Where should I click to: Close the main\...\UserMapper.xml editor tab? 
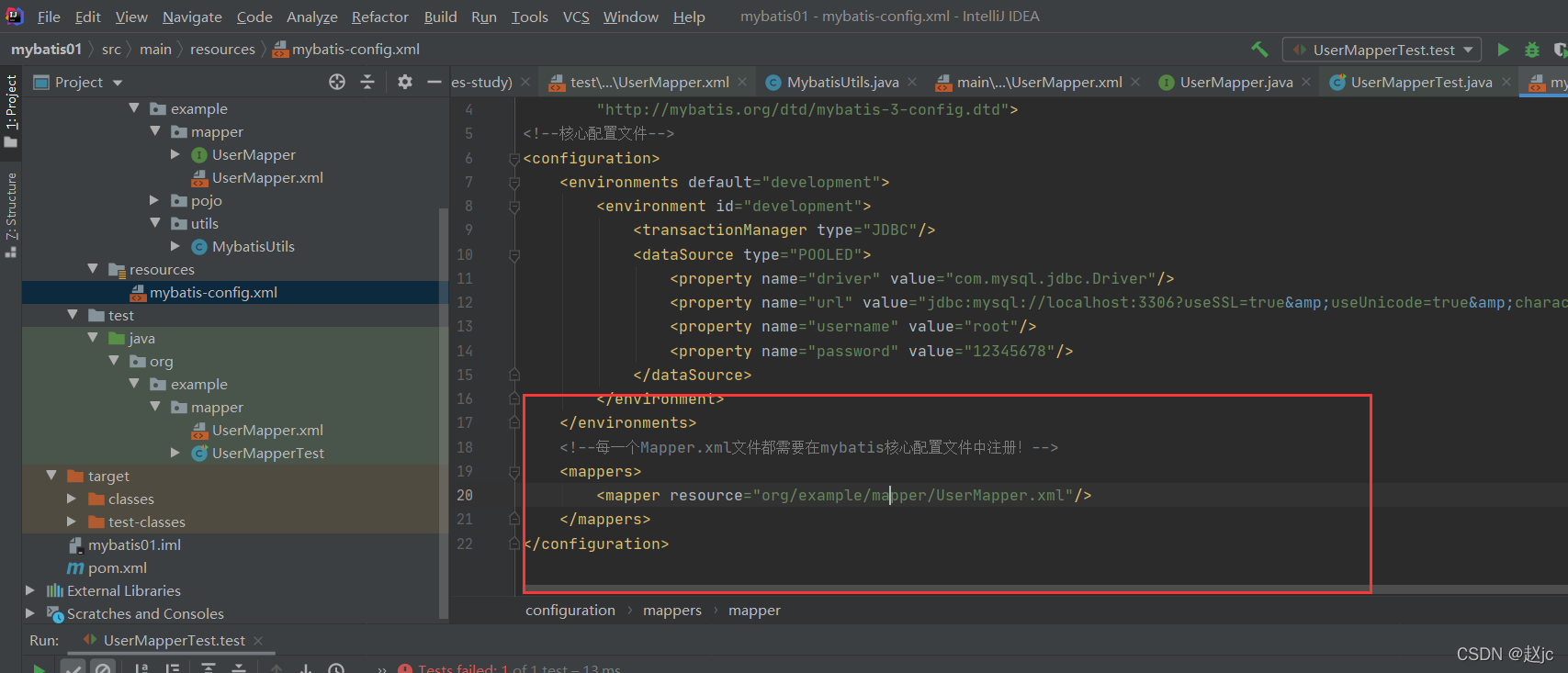pos(1135,82)
